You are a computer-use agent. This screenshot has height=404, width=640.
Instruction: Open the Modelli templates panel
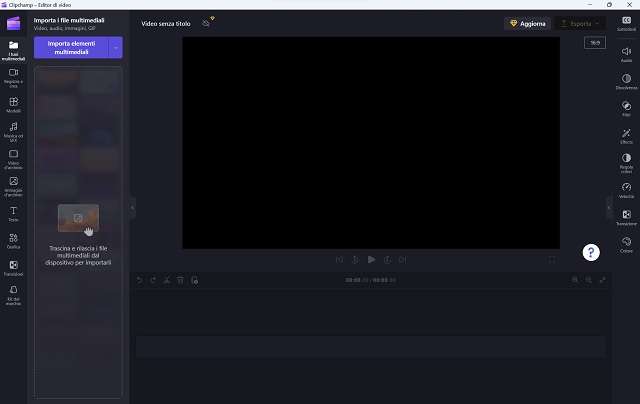click(14, 104)
